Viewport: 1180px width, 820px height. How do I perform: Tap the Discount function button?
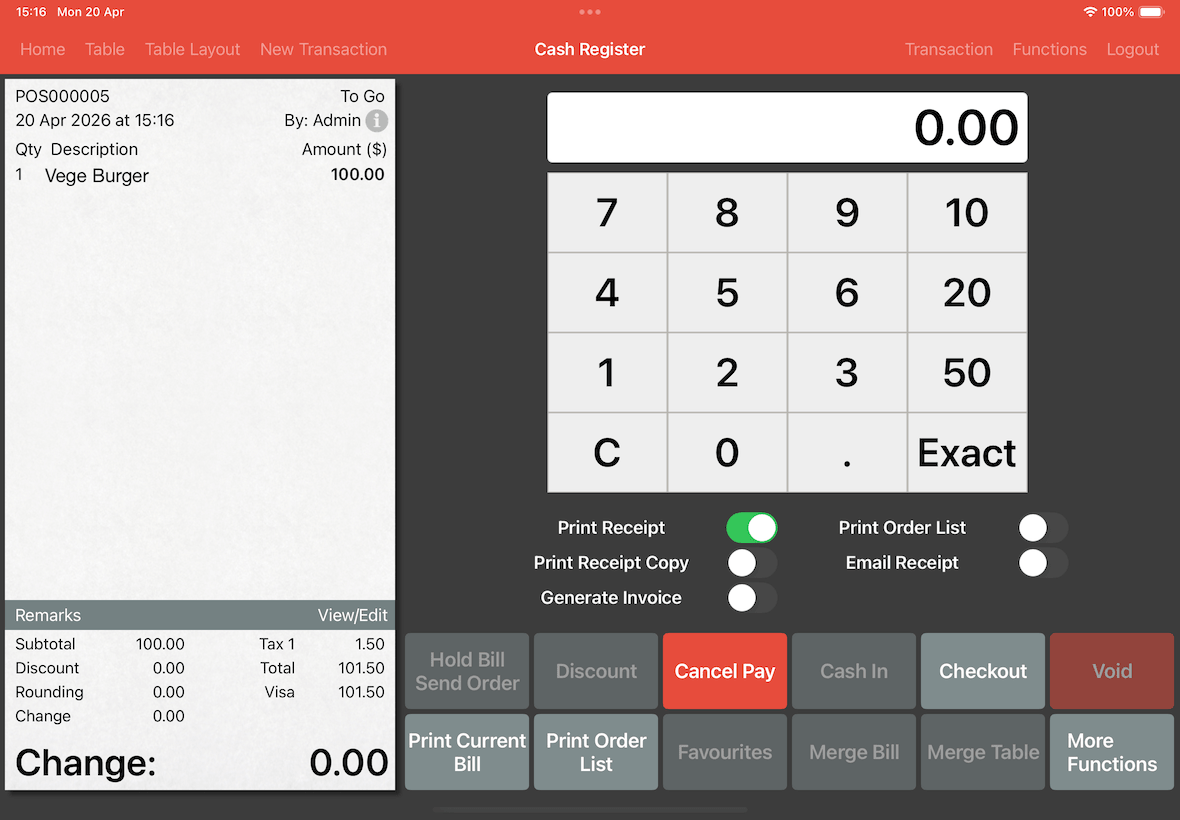(x=596, y=671)
